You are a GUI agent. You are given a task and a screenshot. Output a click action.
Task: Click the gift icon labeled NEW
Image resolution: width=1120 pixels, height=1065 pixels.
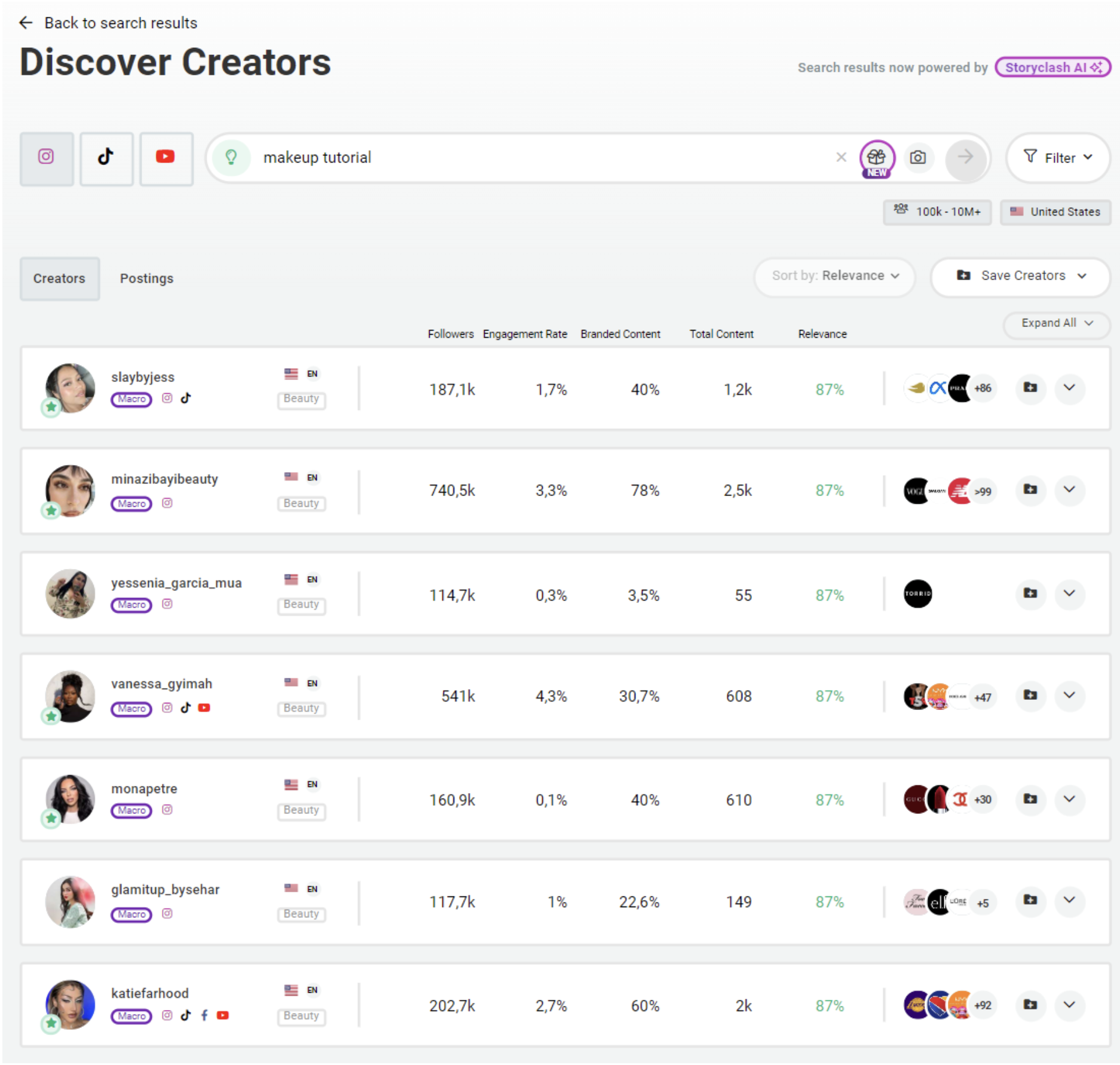tap(876, 158)
